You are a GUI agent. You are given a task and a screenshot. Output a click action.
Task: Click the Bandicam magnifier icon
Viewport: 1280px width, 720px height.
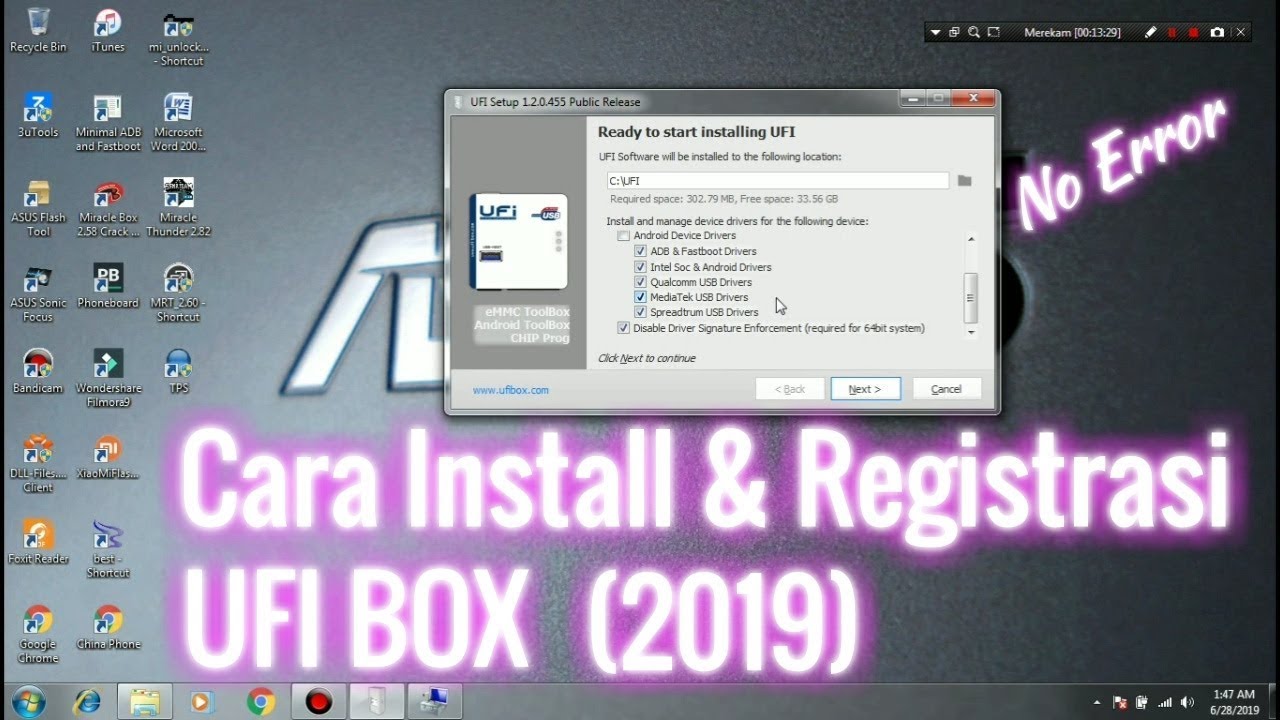pos(973,32)
